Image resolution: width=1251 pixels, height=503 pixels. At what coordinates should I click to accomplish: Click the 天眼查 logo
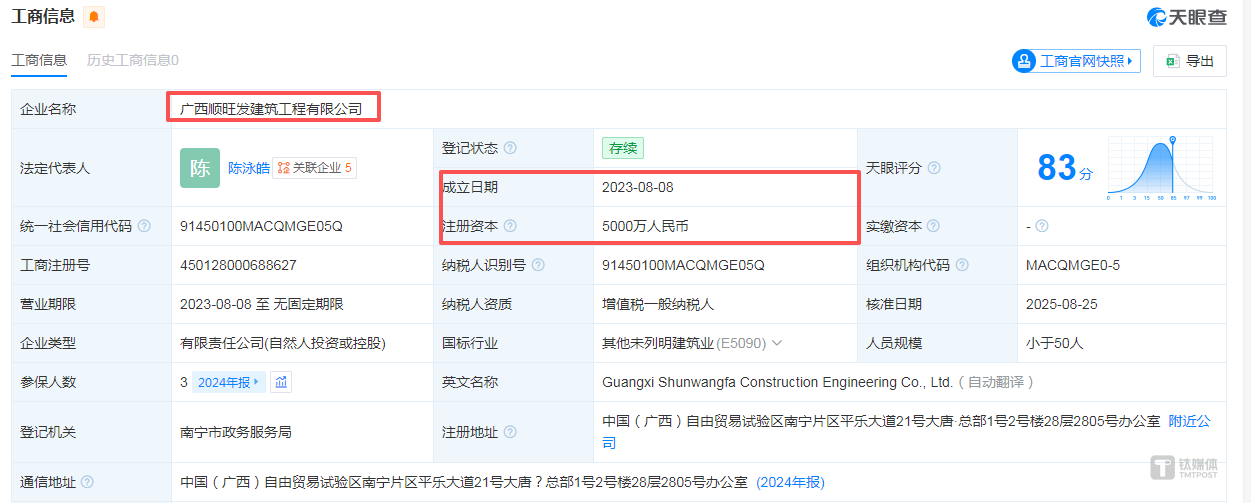click(x=1186, y=17)
